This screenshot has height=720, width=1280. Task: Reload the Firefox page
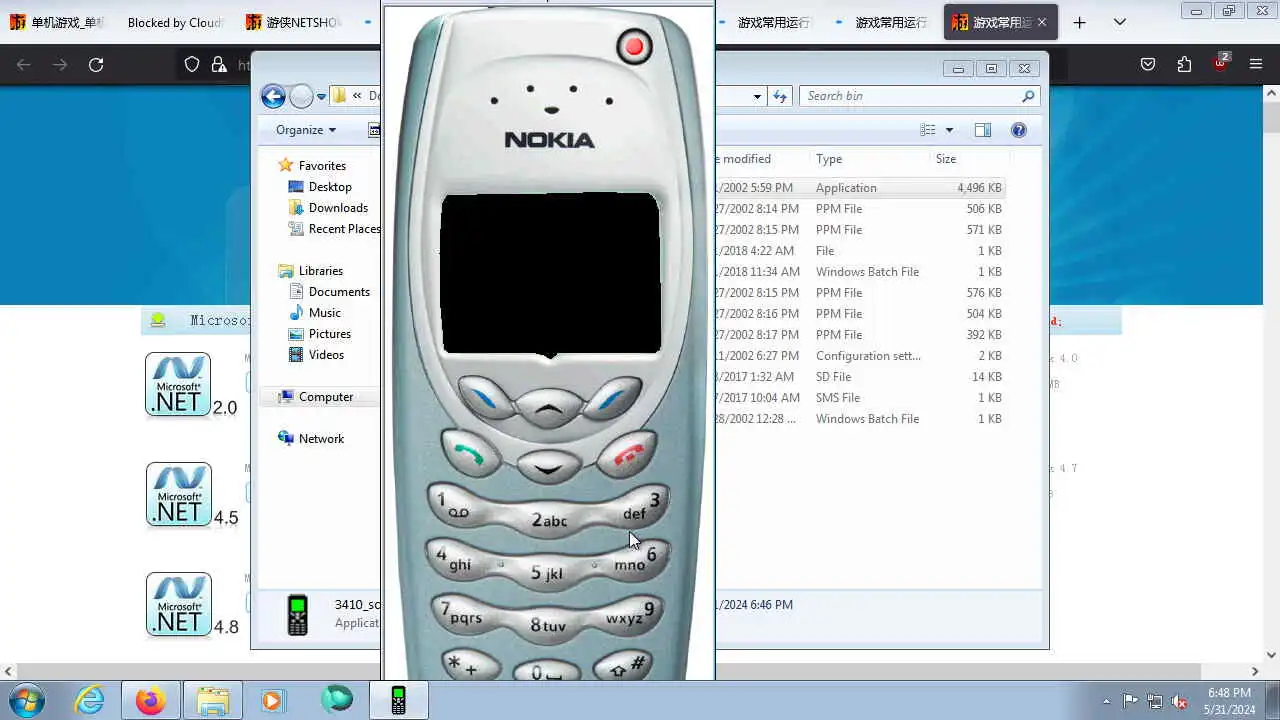96,64
